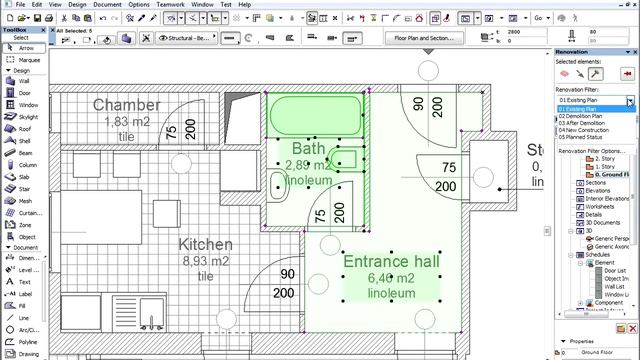Choose 02 Demolition Plan filter option
The image size is (640, 360).
click(x=596, y=116)
